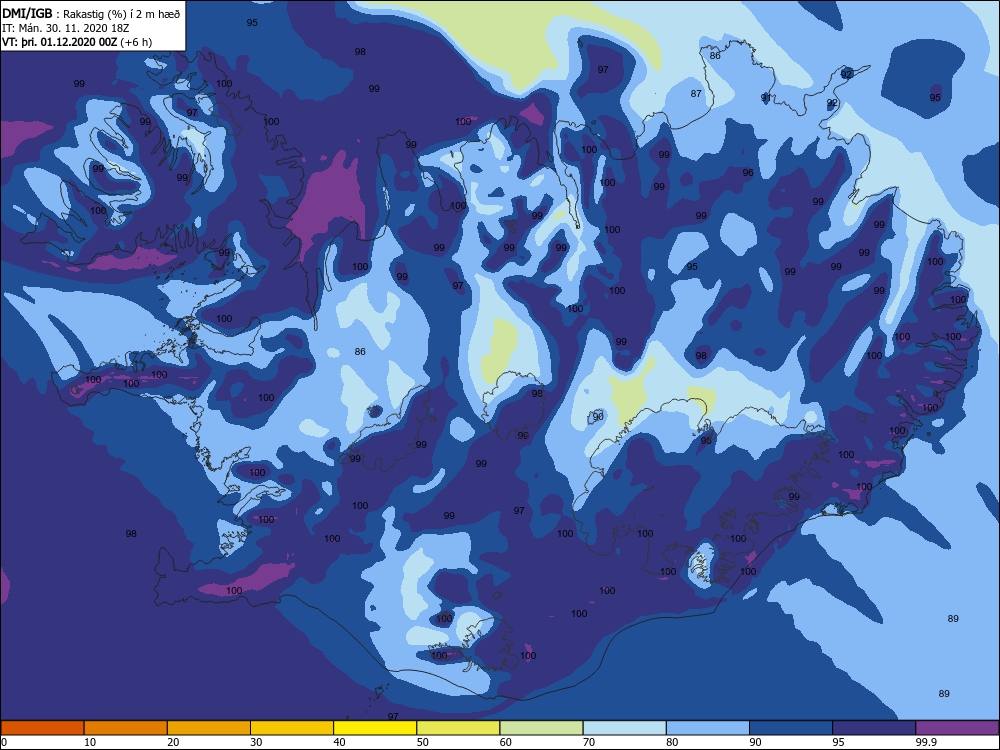This screenshot has width=1000, height=750.
Task: Click the 0–10 dark orange legend swatch
Action: 42,728
